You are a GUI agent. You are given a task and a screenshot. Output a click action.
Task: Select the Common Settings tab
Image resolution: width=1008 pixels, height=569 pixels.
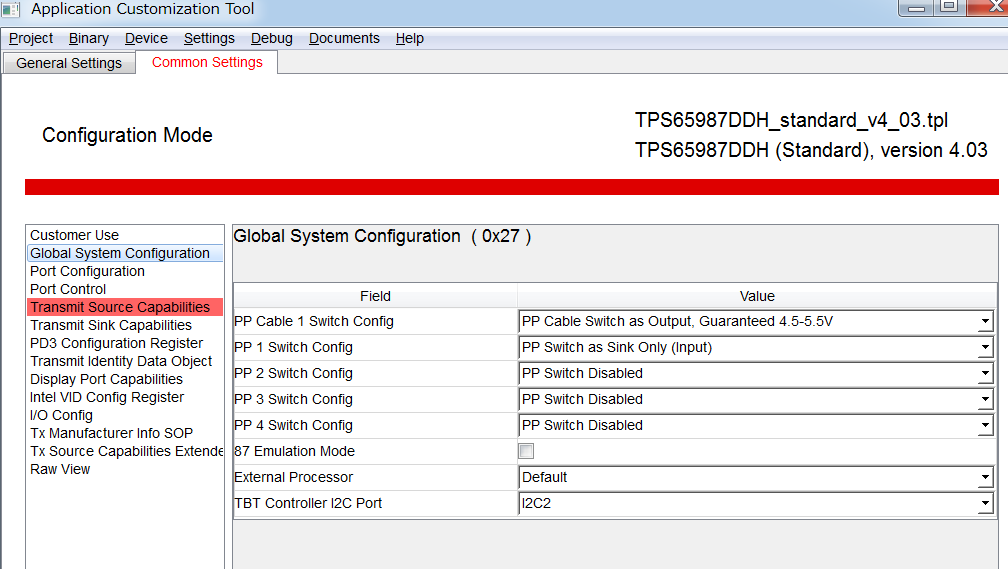pyautogui.click(x=207, y=62)
